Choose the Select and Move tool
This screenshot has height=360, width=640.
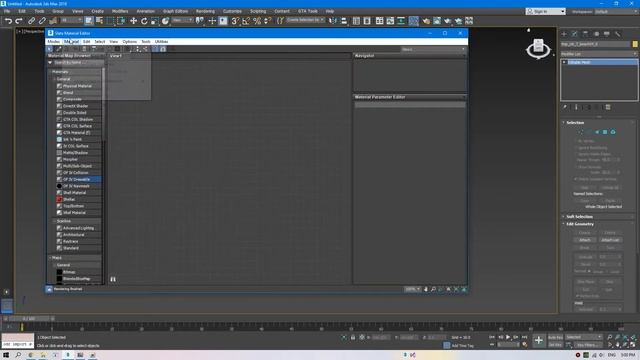click(x=133, y=21)
